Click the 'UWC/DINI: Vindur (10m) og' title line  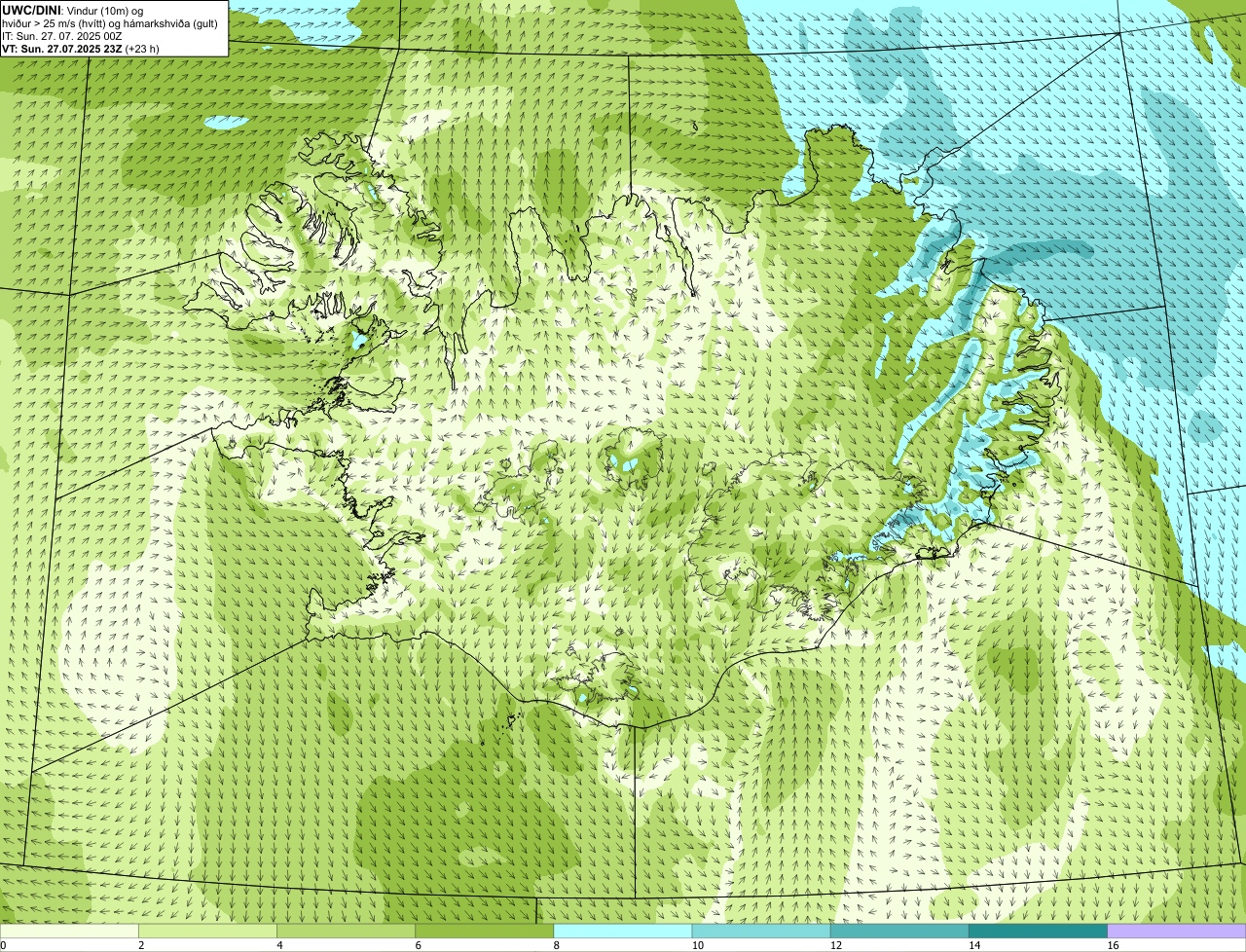(73, 11)
